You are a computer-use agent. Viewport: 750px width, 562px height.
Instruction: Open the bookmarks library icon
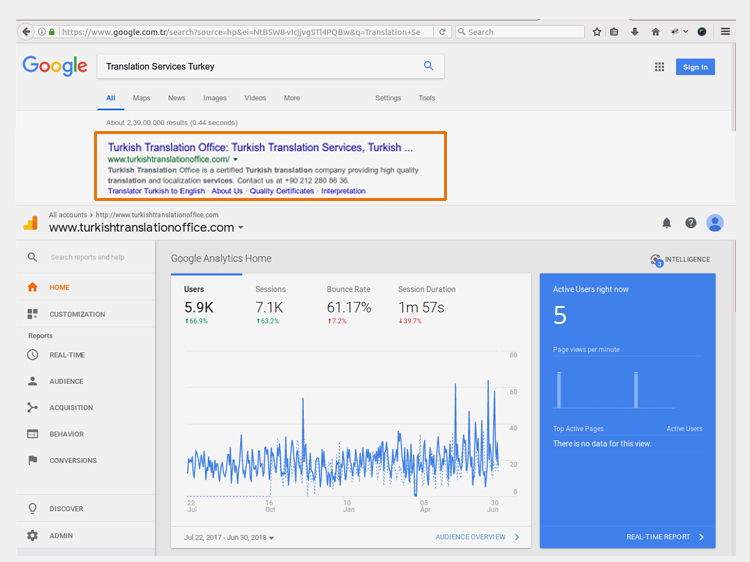[x=614, y=32]
